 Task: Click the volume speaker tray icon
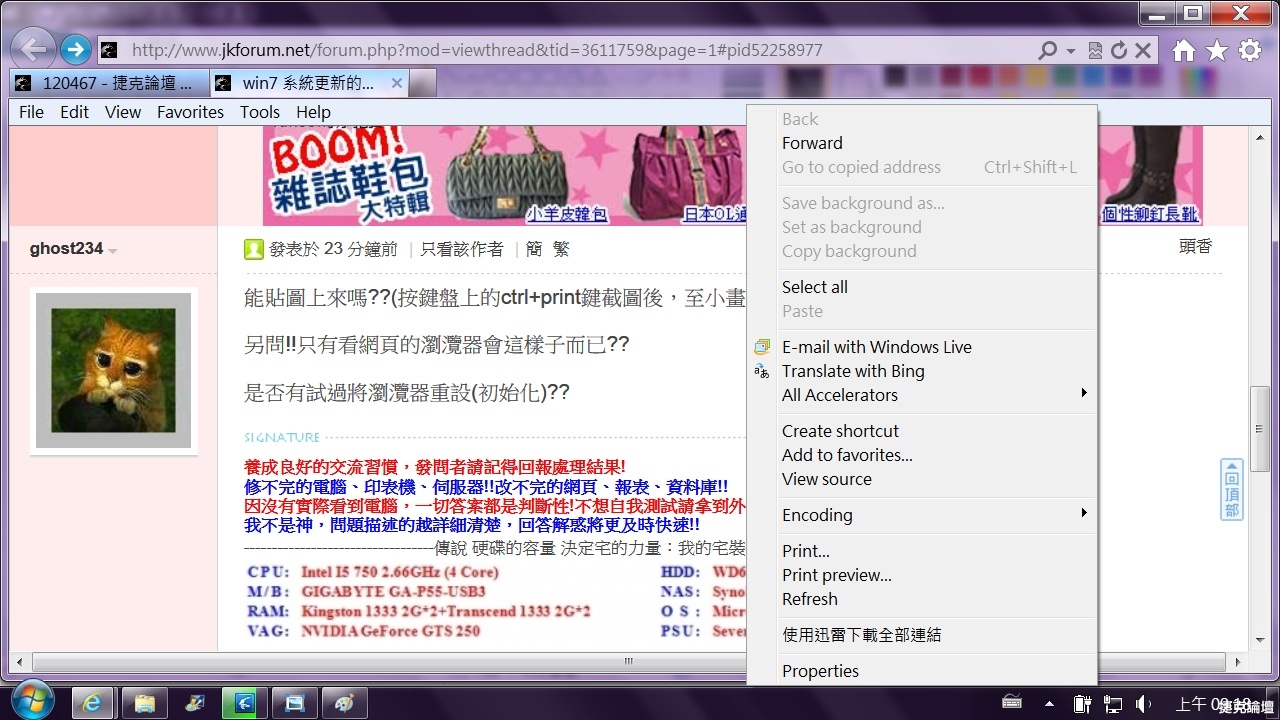[x=1142, y=704]
